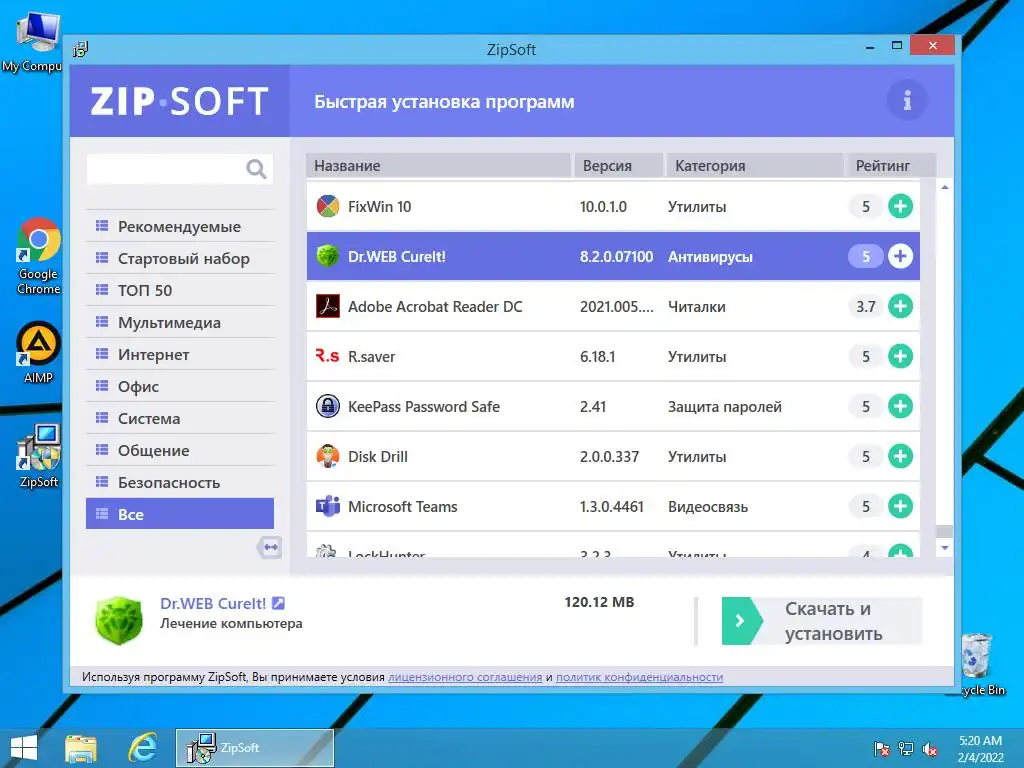The width and height of the screenshot is (1024, 768).
Task: Select Стартовый набор category
Action: [x=180, y=259]
